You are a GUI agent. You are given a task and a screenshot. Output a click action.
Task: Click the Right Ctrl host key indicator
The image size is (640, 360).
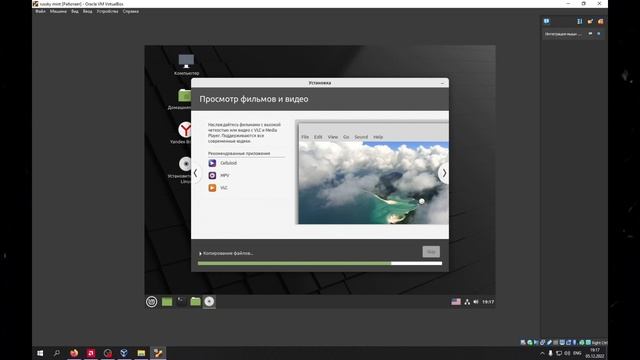(x=599, y=342)
